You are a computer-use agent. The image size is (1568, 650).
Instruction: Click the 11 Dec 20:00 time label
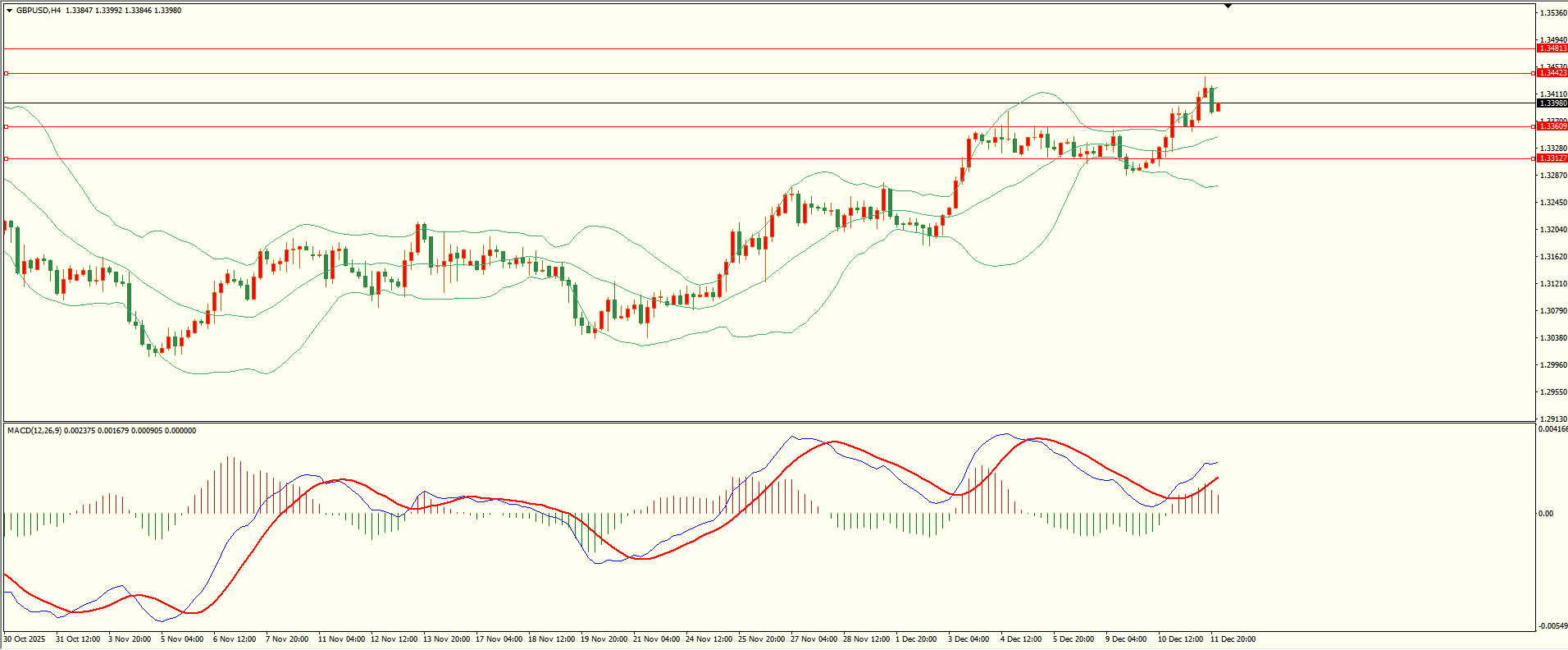point(1233,639)
